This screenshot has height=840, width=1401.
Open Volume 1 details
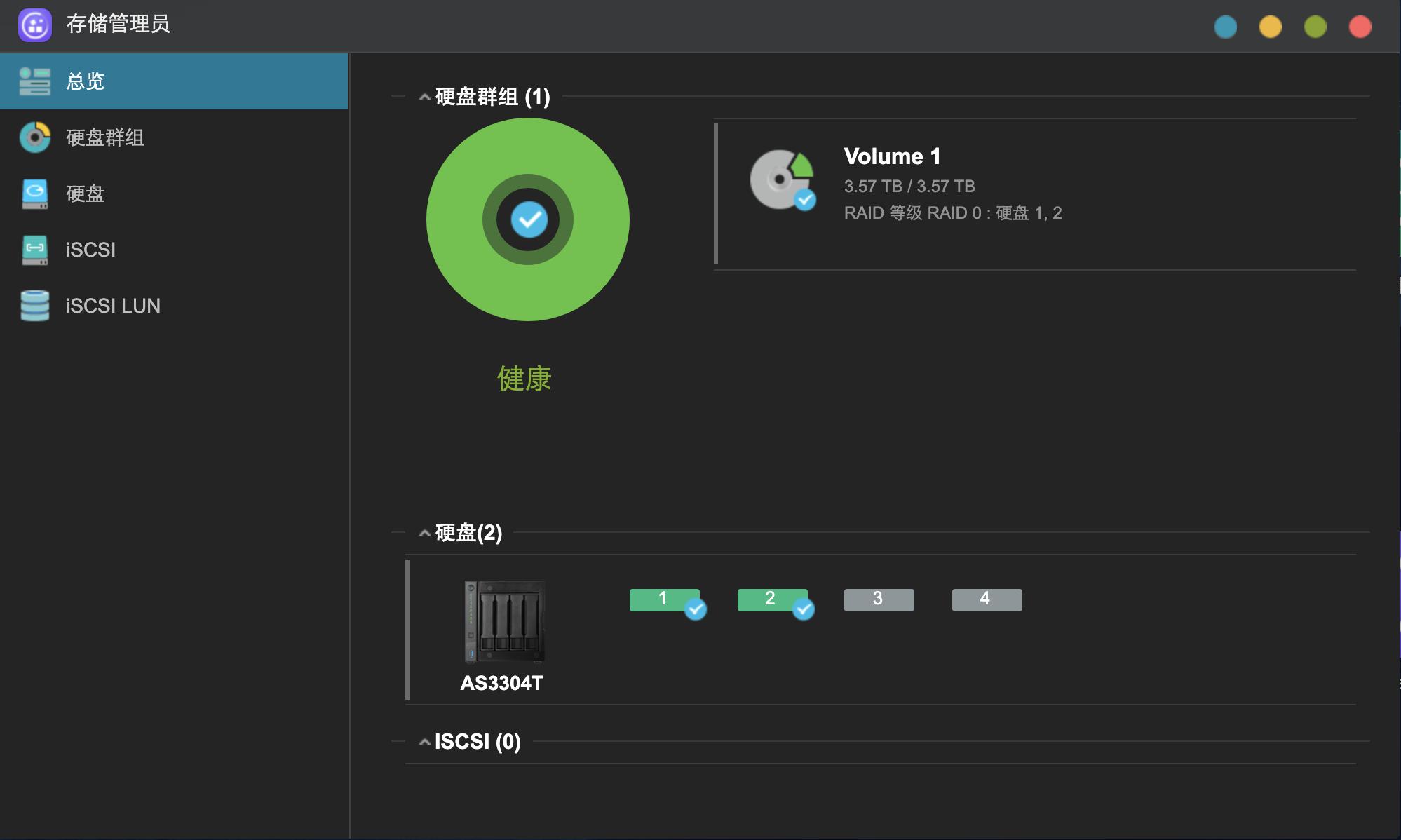[x=892, y=156]
